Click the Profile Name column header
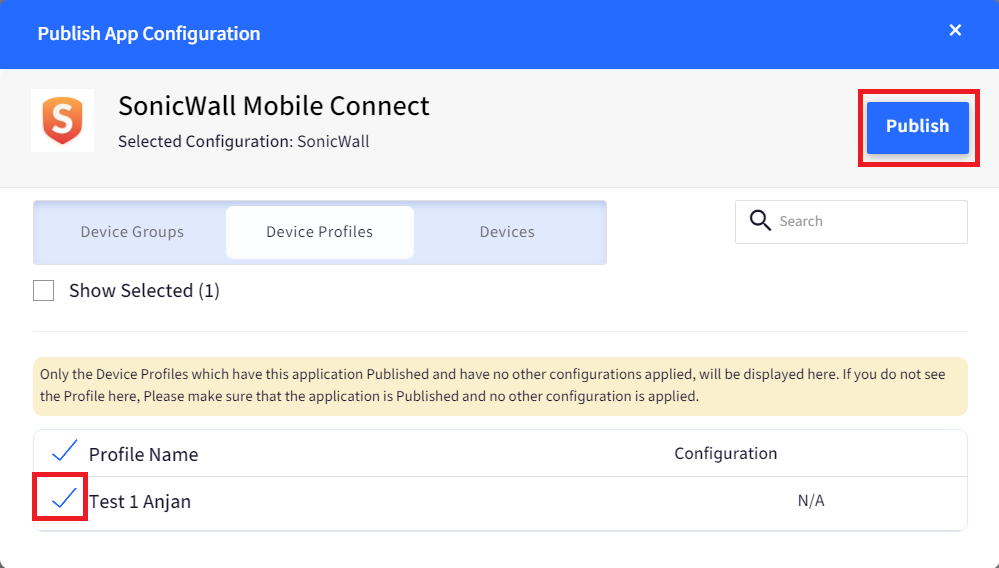This screenshot has height=568, width=999. coord(143,454)
